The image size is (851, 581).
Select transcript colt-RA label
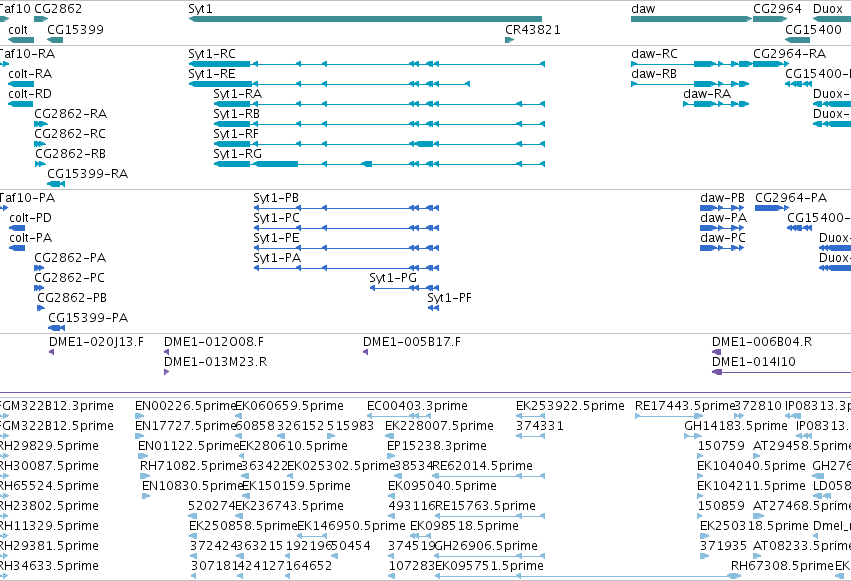click(x=30, y=74)
